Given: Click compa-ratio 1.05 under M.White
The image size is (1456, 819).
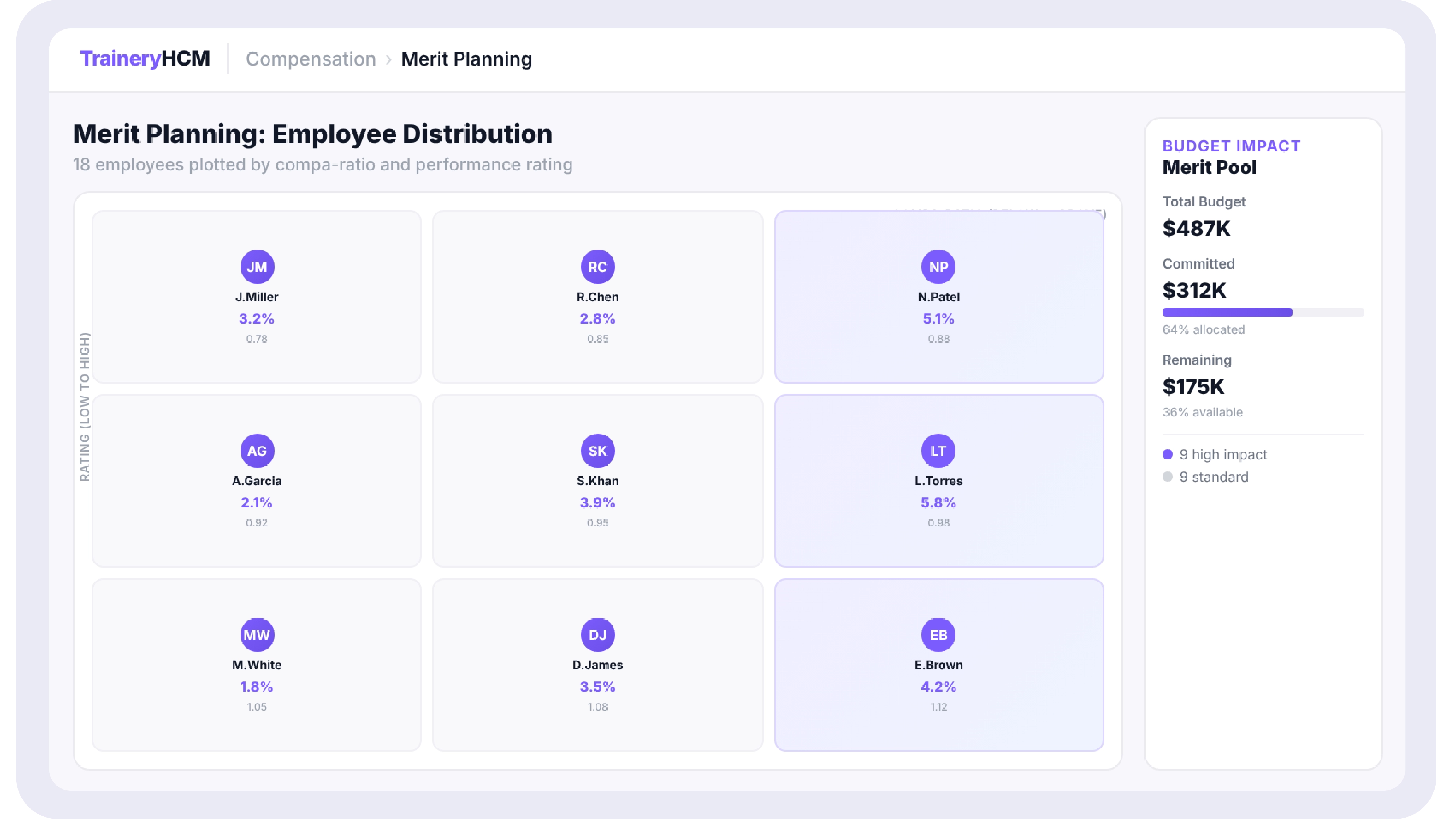Looking at the screenshot, I should (x=257, y=707).
